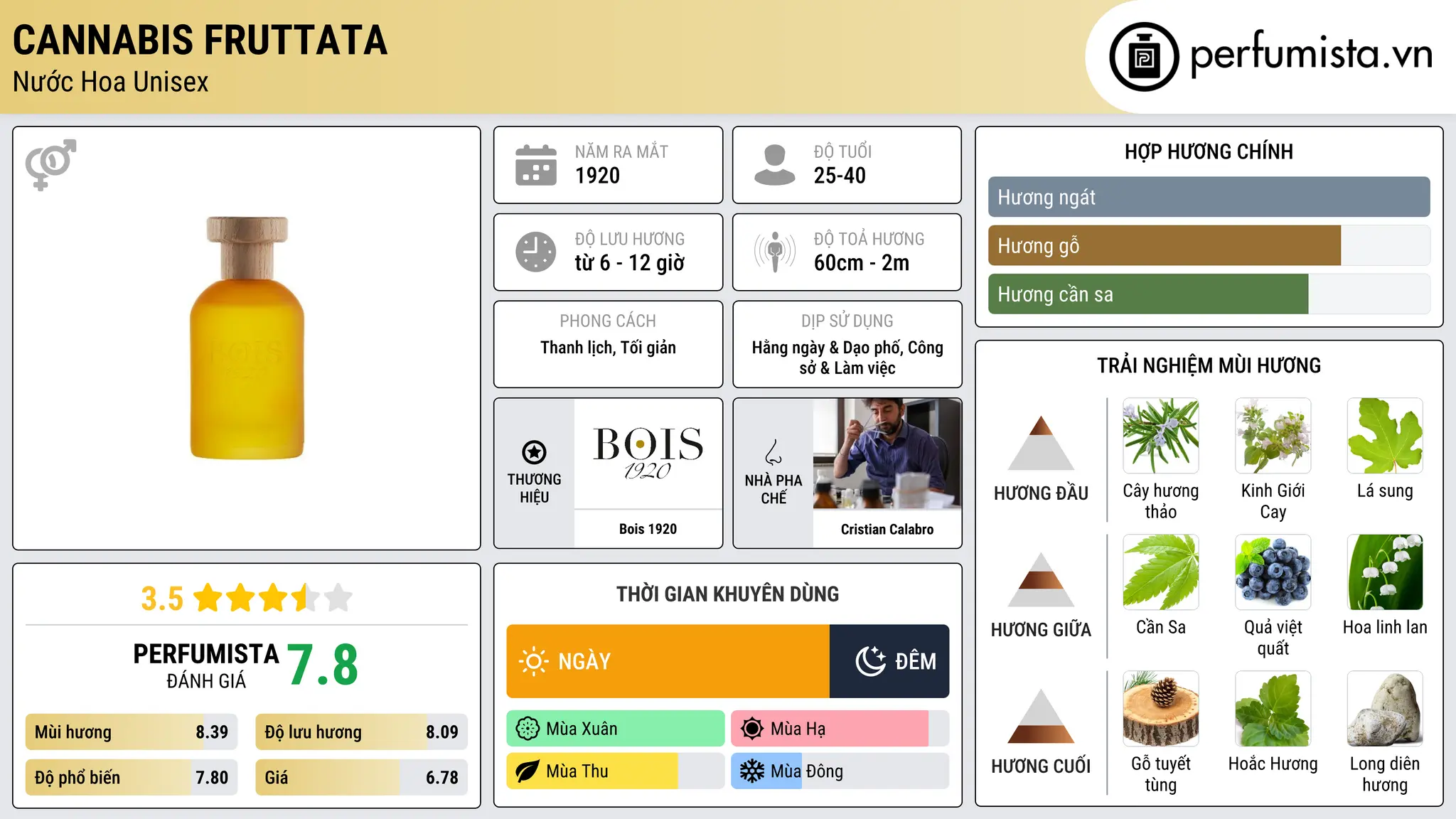The image size is (1456, 819).
Task: Click the Mùa Đông season bar
Action: [840, 771]
